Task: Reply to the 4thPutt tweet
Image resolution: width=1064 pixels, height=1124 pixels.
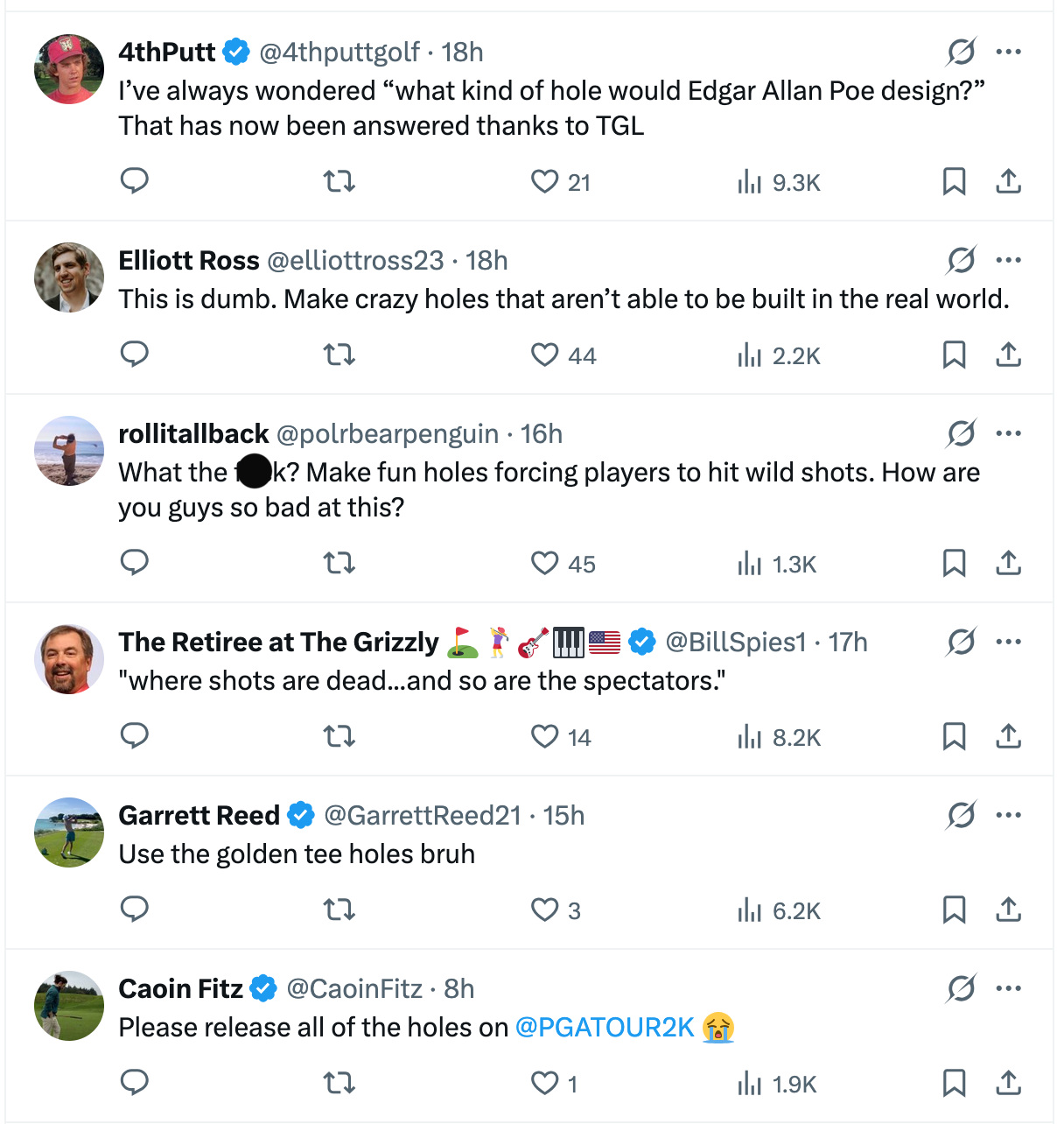Action: tap(134, 181)
